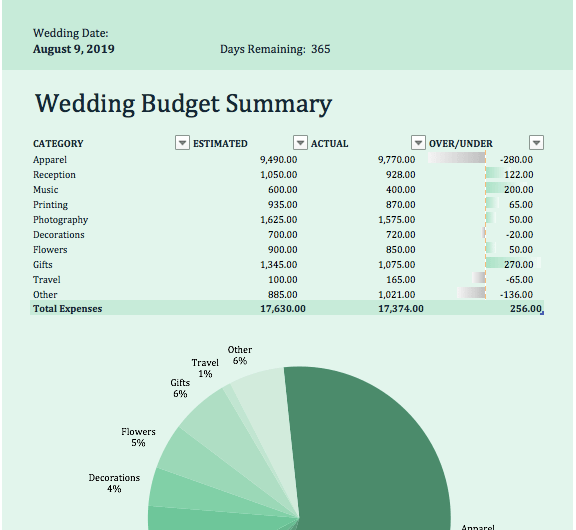Click estimated value 900.00 for Flowers
Image resolution: width=576 pixels, height=530 pixels.
282,250
